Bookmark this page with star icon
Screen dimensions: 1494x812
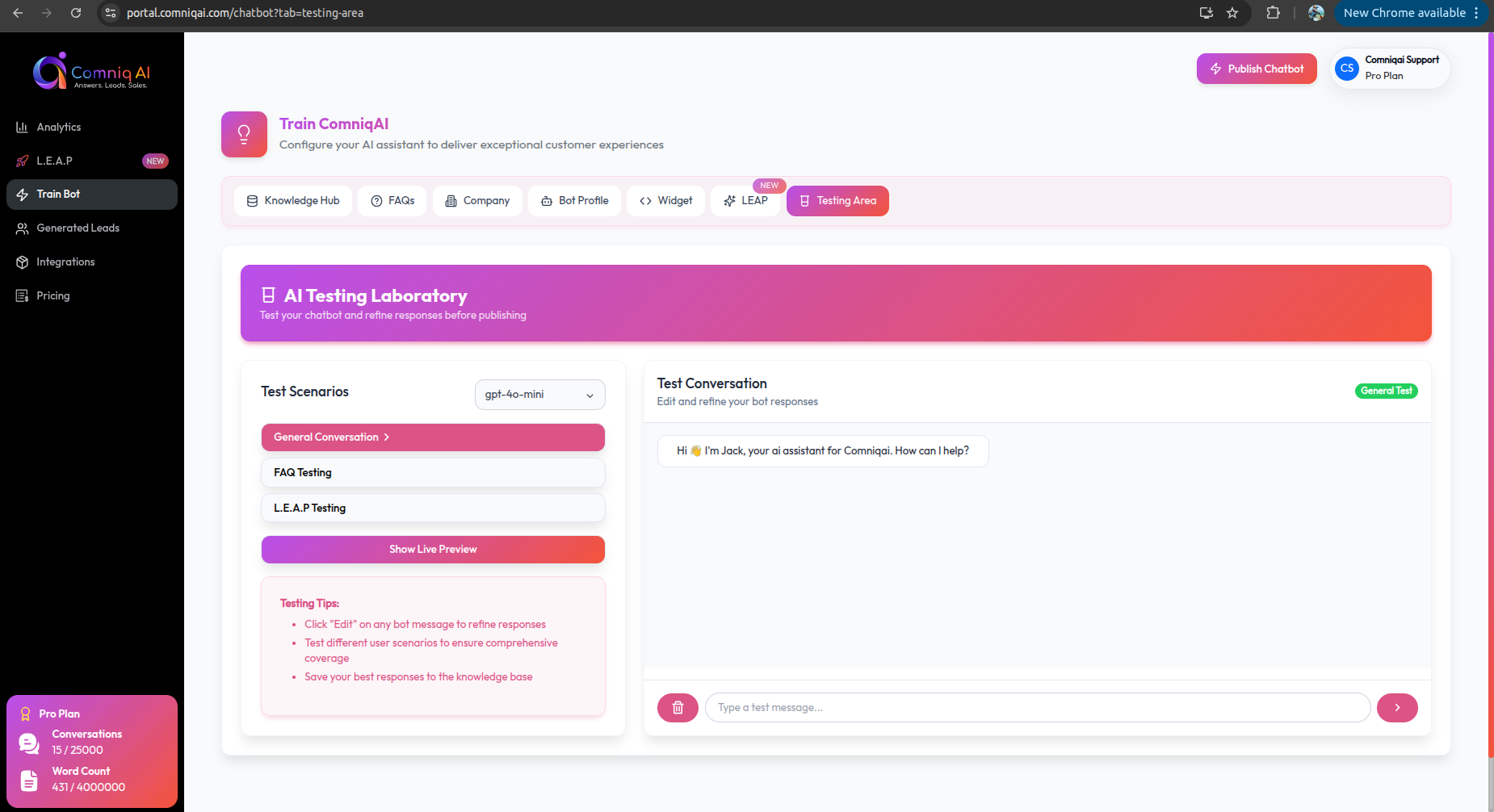(x=1232, y=13)
